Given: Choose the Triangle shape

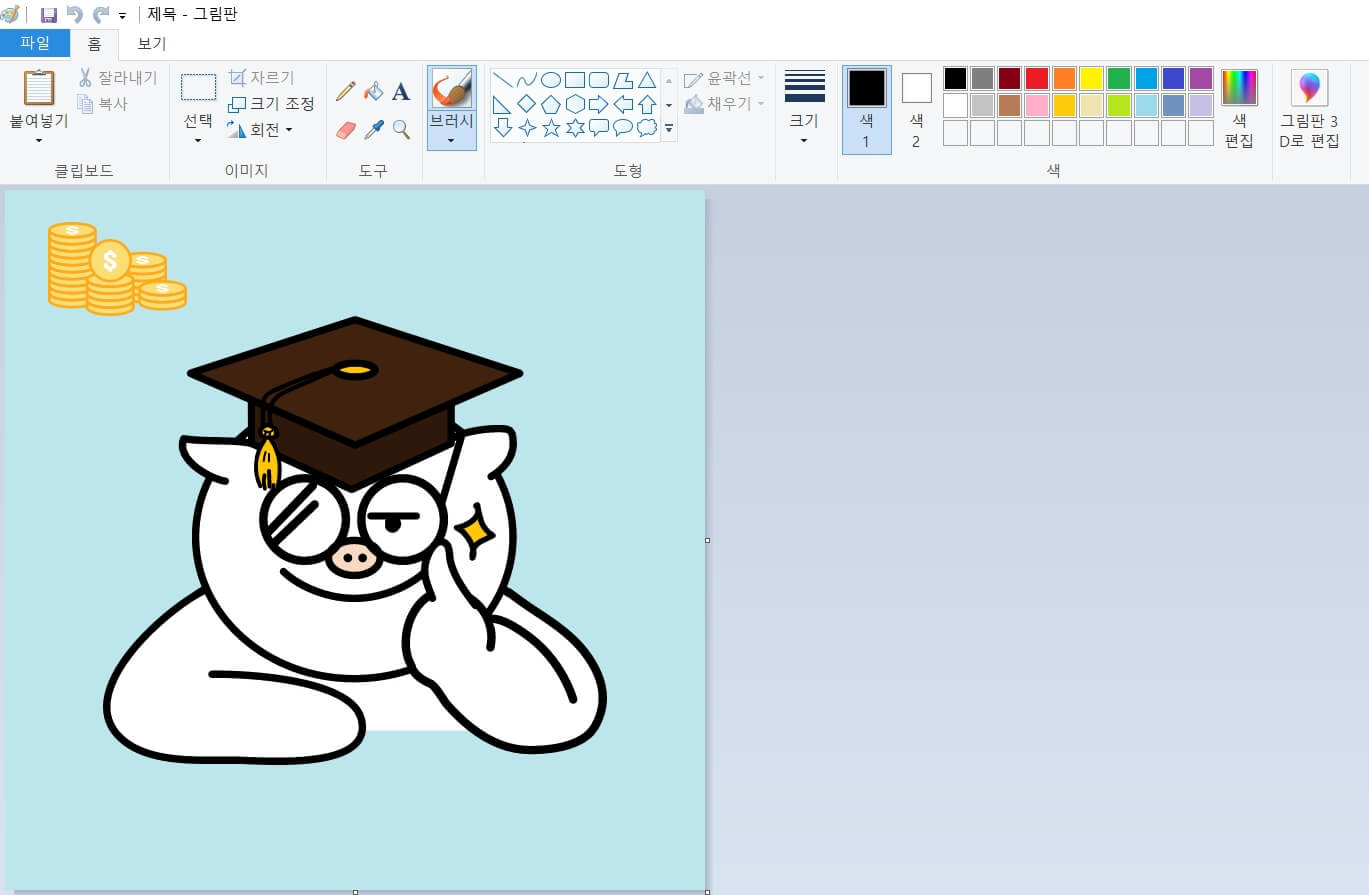Looking at the screenshot, I should (647, 80).
